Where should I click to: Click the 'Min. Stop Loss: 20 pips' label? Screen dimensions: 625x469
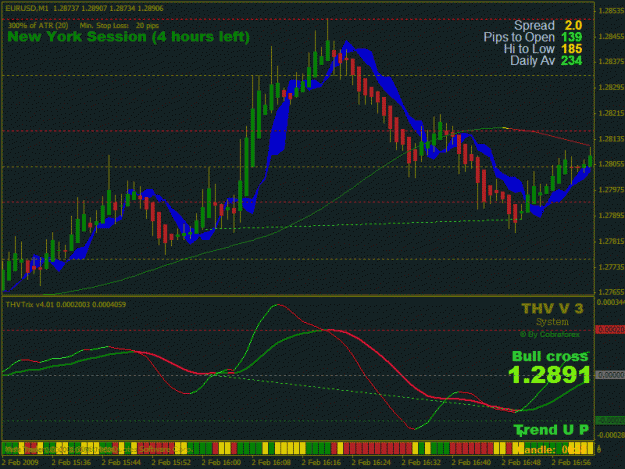pos(119,26)
